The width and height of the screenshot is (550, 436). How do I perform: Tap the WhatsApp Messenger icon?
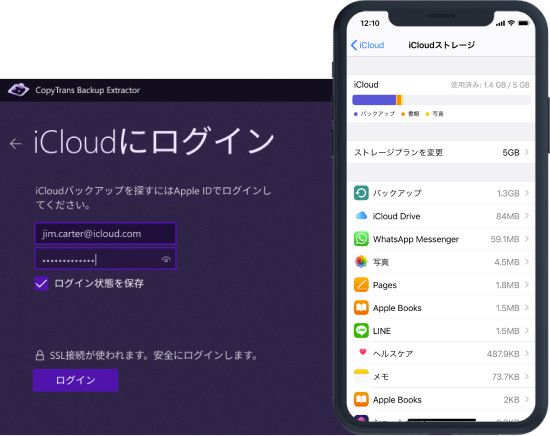[x=361, y=239]
